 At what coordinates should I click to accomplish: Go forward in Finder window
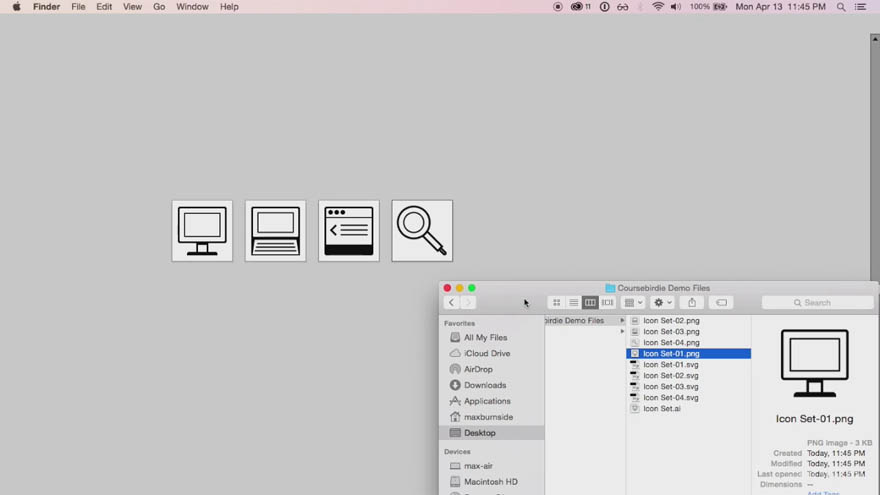coord(468,302)
